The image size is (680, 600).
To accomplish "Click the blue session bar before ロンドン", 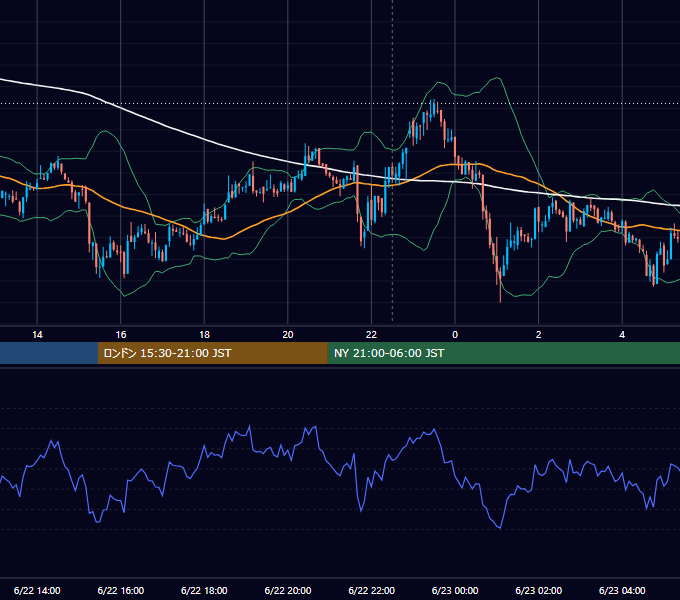I will tap(49, 353).
